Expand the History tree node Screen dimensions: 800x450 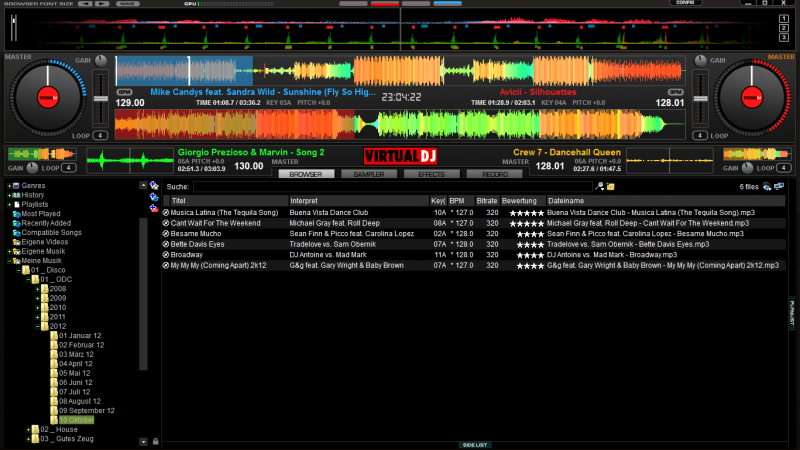click(x=9, y=195)
